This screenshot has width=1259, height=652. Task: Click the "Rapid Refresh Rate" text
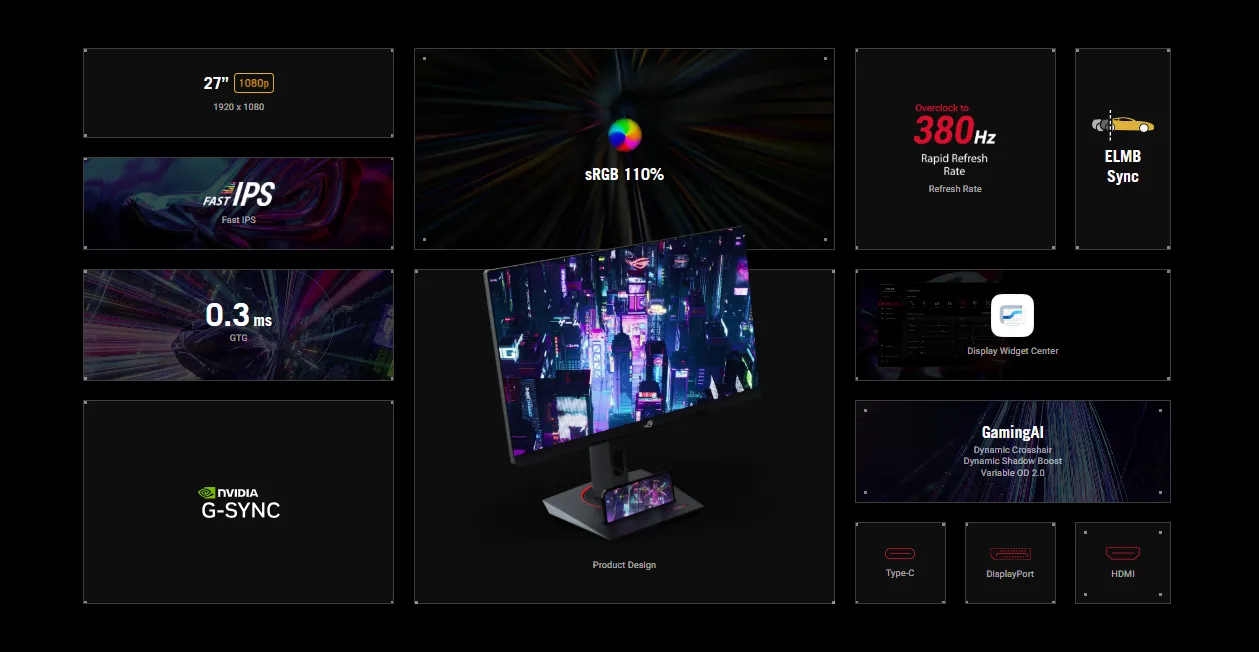click(x=954, y=165)
